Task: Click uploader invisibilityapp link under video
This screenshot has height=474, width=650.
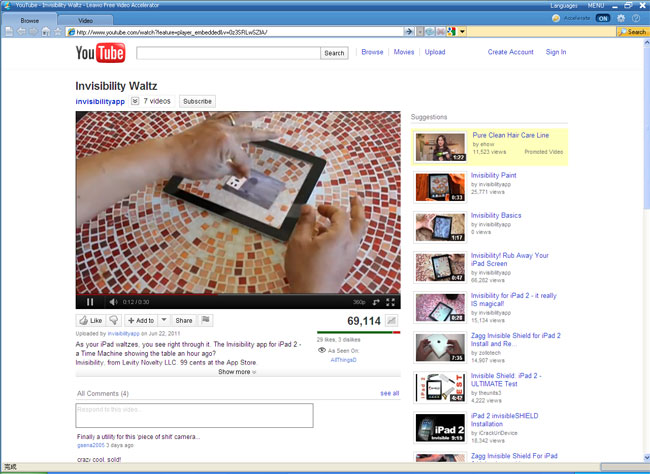Action: click(124, 333)
